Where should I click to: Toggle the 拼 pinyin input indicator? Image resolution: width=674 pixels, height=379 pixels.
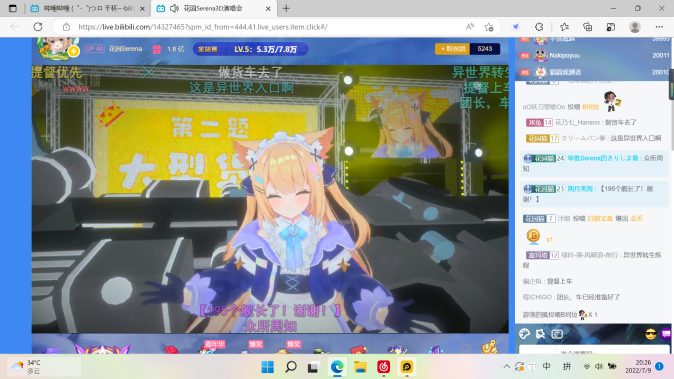567,367
